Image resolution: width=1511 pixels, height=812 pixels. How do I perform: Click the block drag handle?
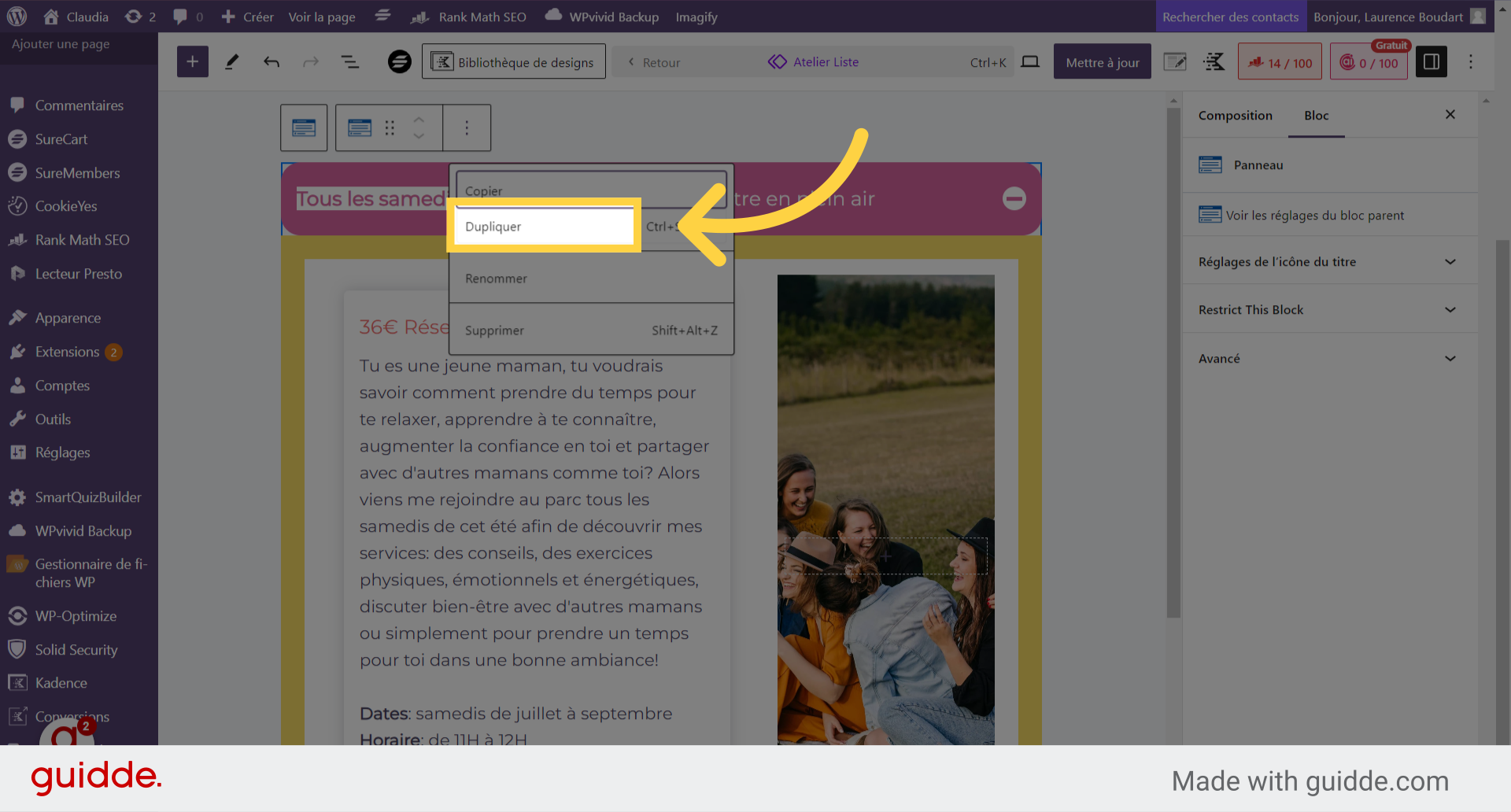(x=390, y=127)
